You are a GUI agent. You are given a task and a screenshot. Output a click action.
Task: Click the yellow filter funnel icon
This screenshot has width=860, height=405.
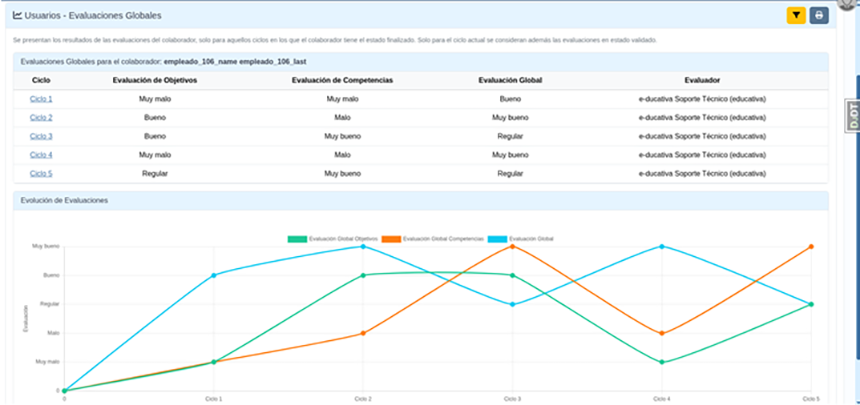(796, 15)
